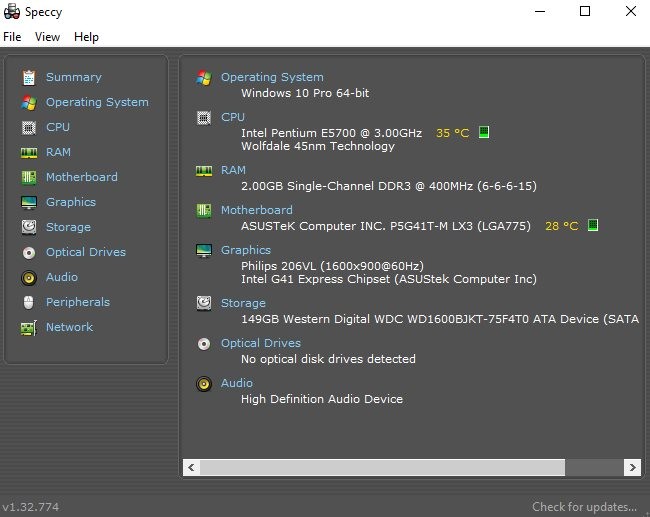Switch to Optical Drives sidebar section
650x517 pixels.
pos(86,252)
